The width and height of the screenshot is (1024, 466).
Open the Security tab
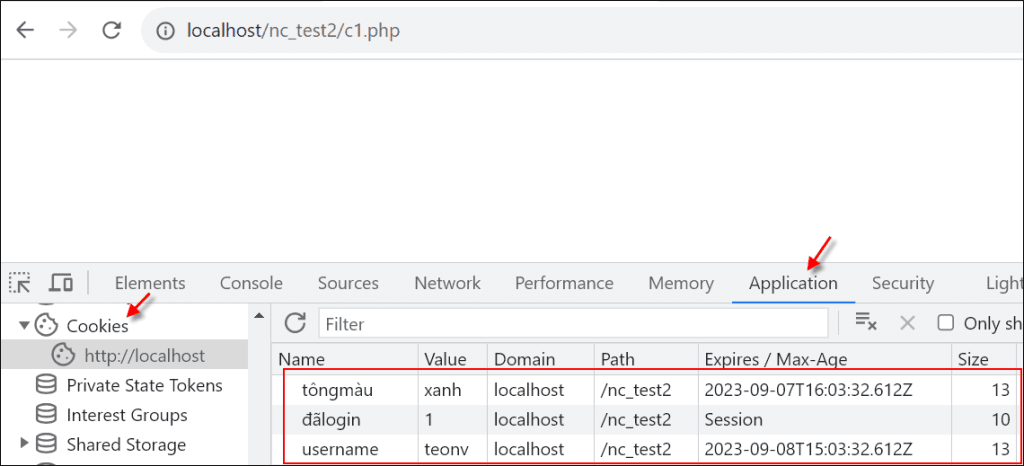point(903,283)
